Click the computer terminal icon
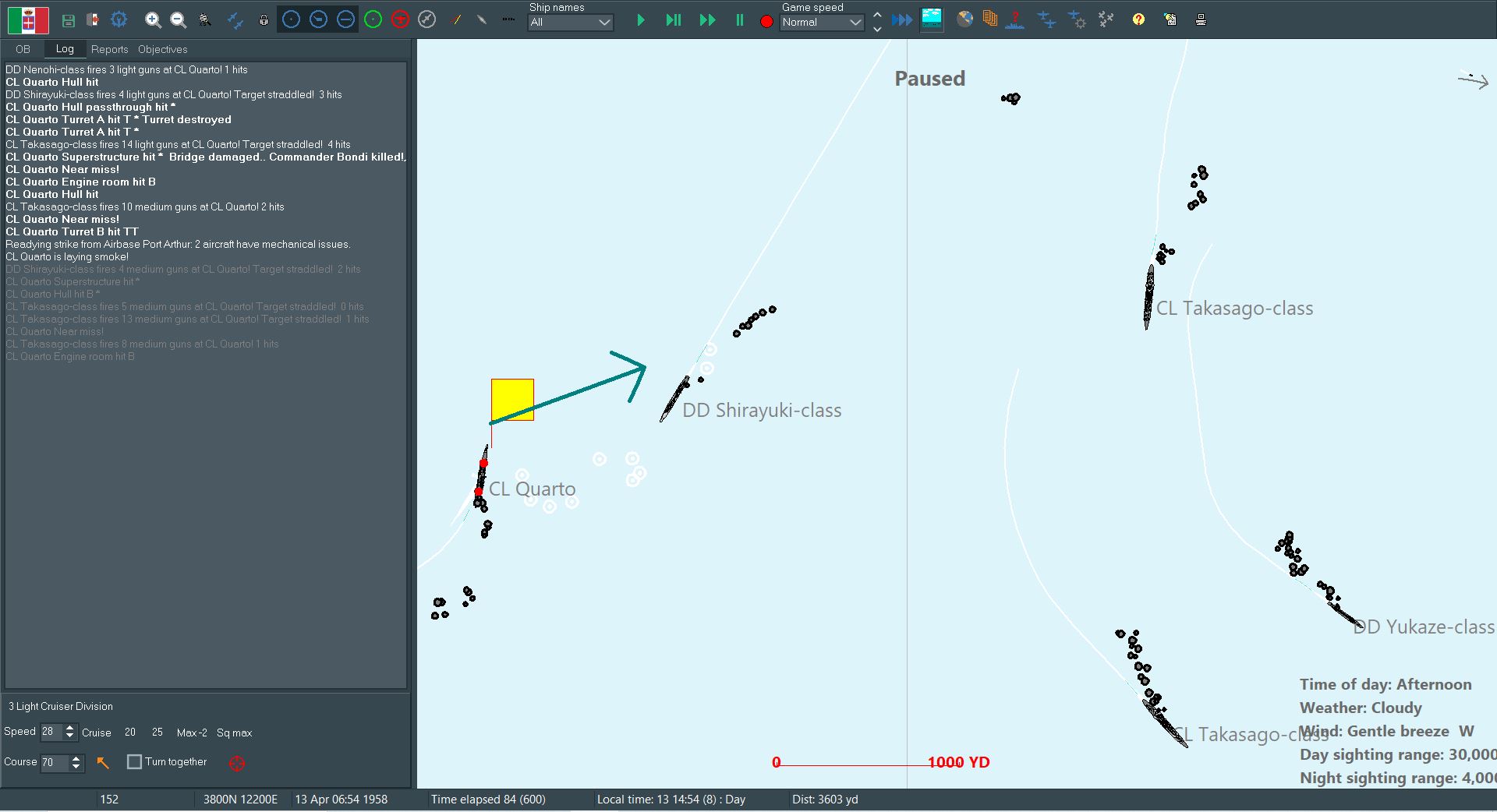 click(1201, 19)
